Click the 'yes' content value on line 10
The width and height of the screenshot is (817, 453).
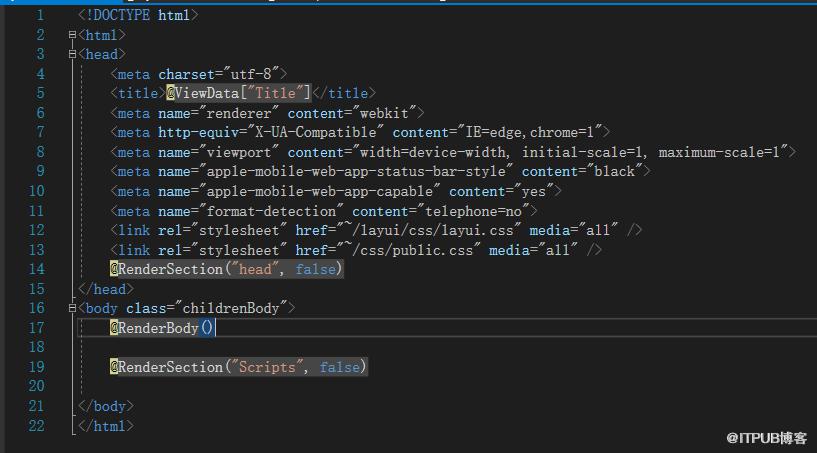click(534, 191)
